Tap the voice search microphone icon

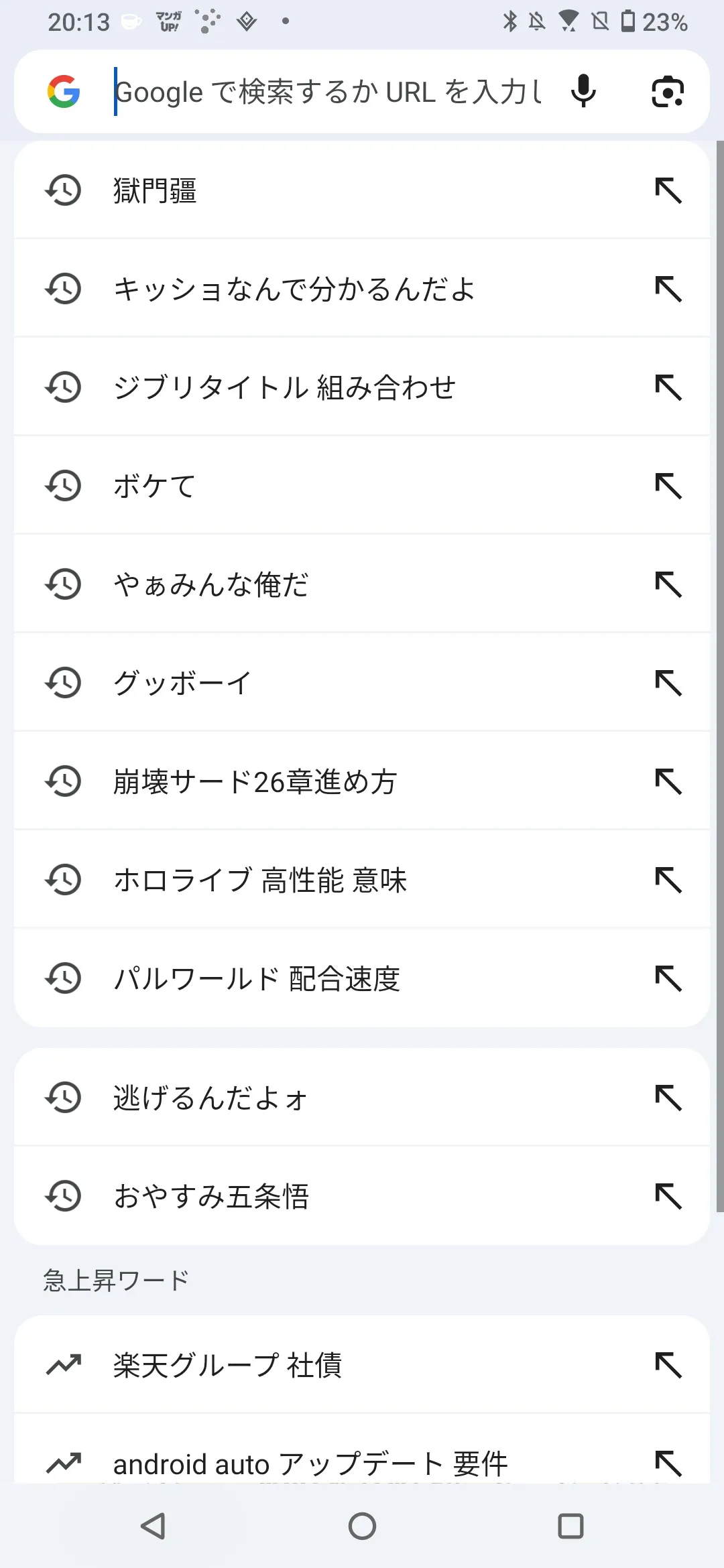point(583,91)
